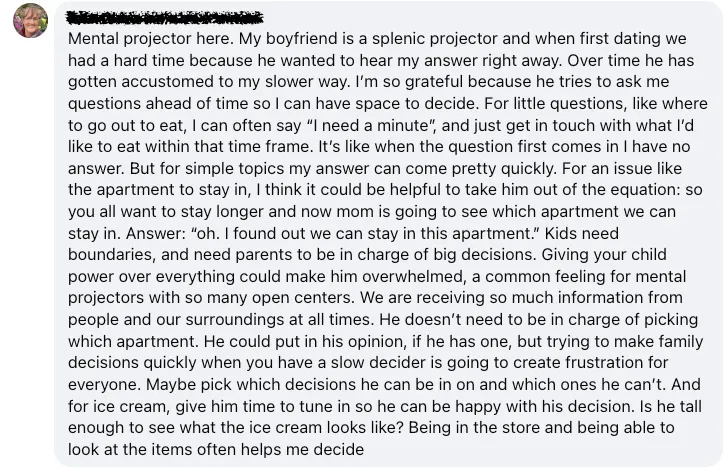The width and height of the screenshot is (725, 468).
Task: Click the commenter's profile picture avatar
Action: (x=30, y=20)
